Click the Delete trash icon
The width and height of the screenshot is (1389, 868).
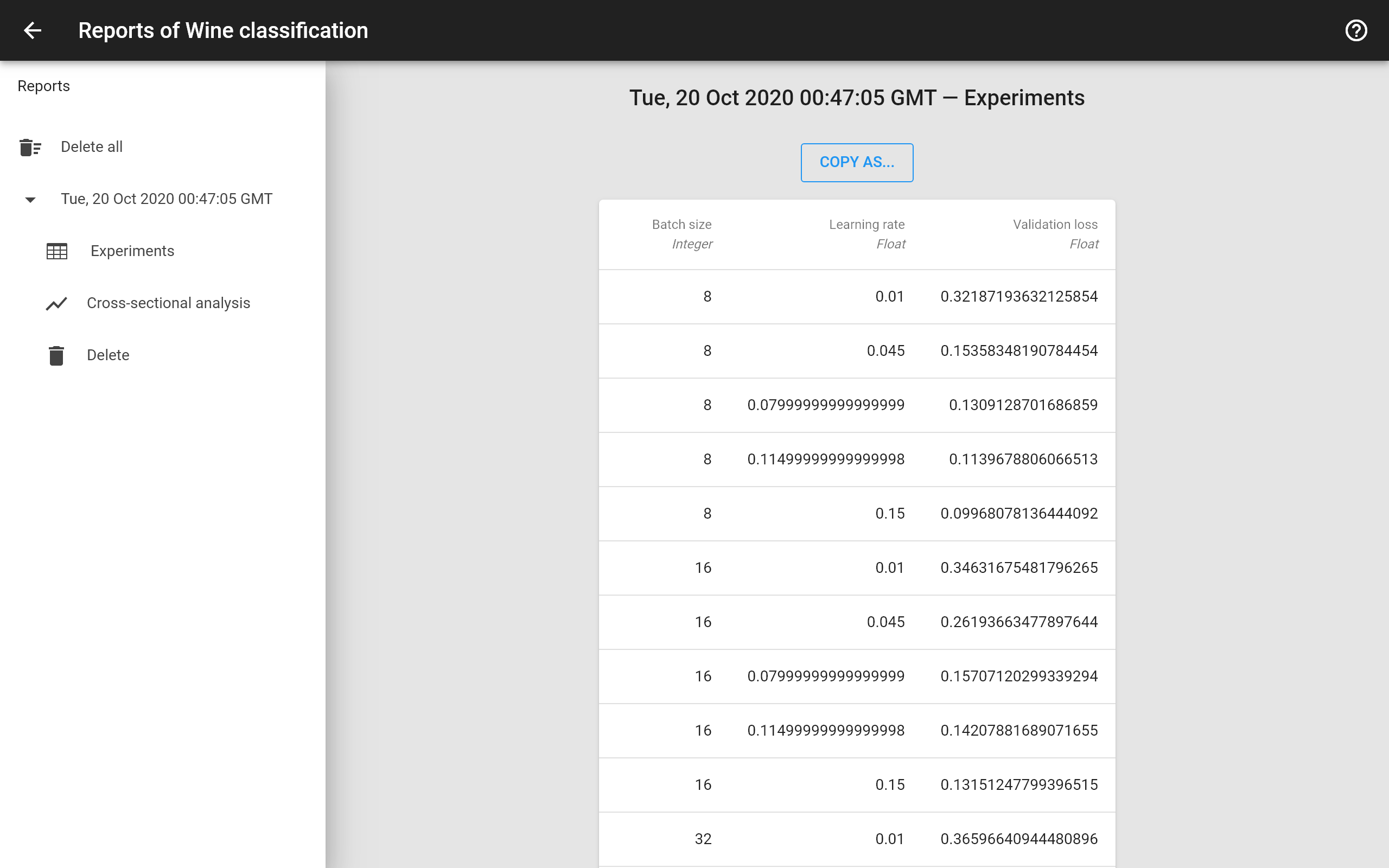point(56,355)
